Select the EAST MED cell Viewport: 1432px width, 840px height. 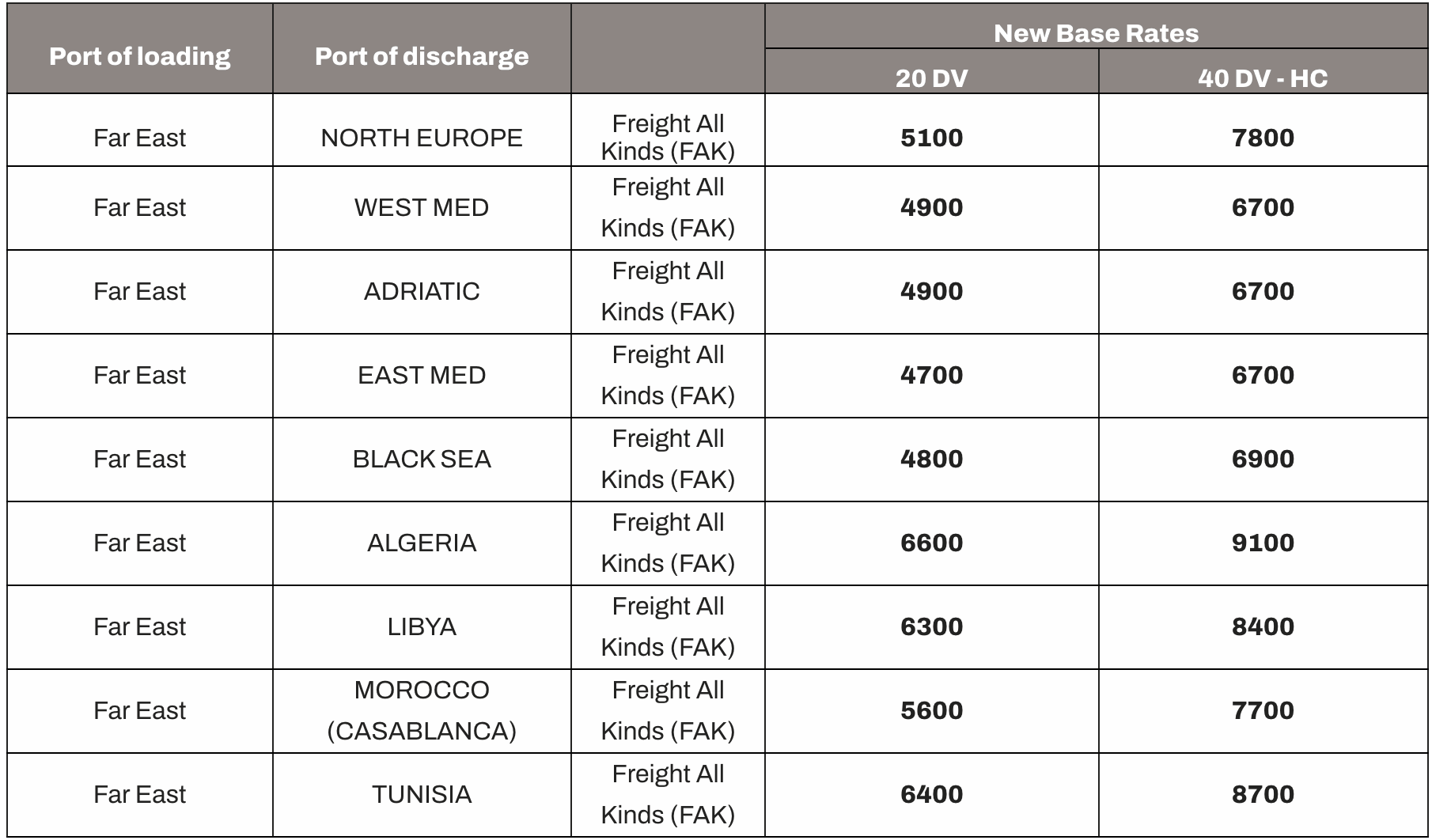click(x=422, y=375)
